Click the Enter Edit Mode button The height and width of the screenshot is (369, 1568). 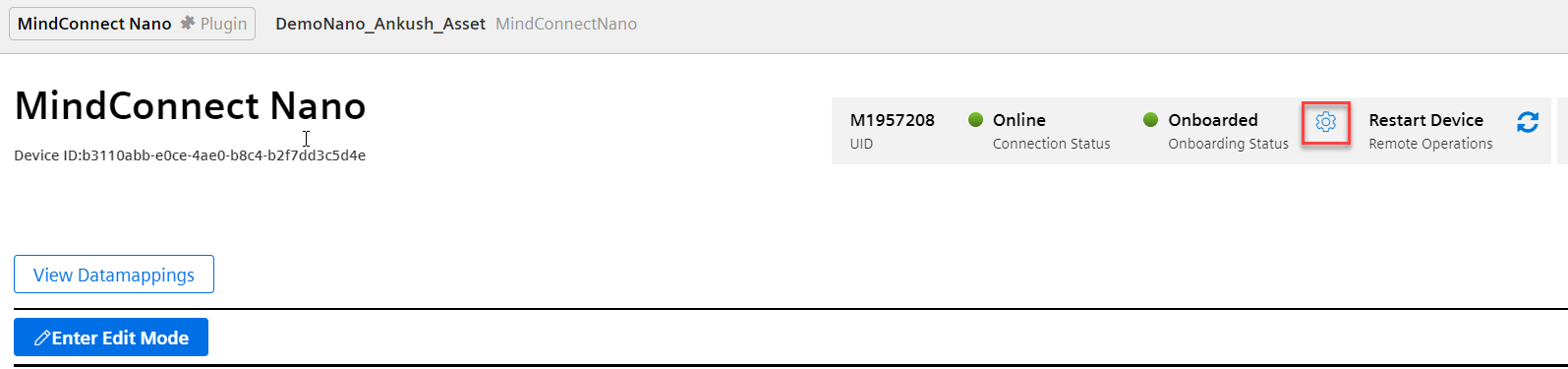(x=111, y=337)
